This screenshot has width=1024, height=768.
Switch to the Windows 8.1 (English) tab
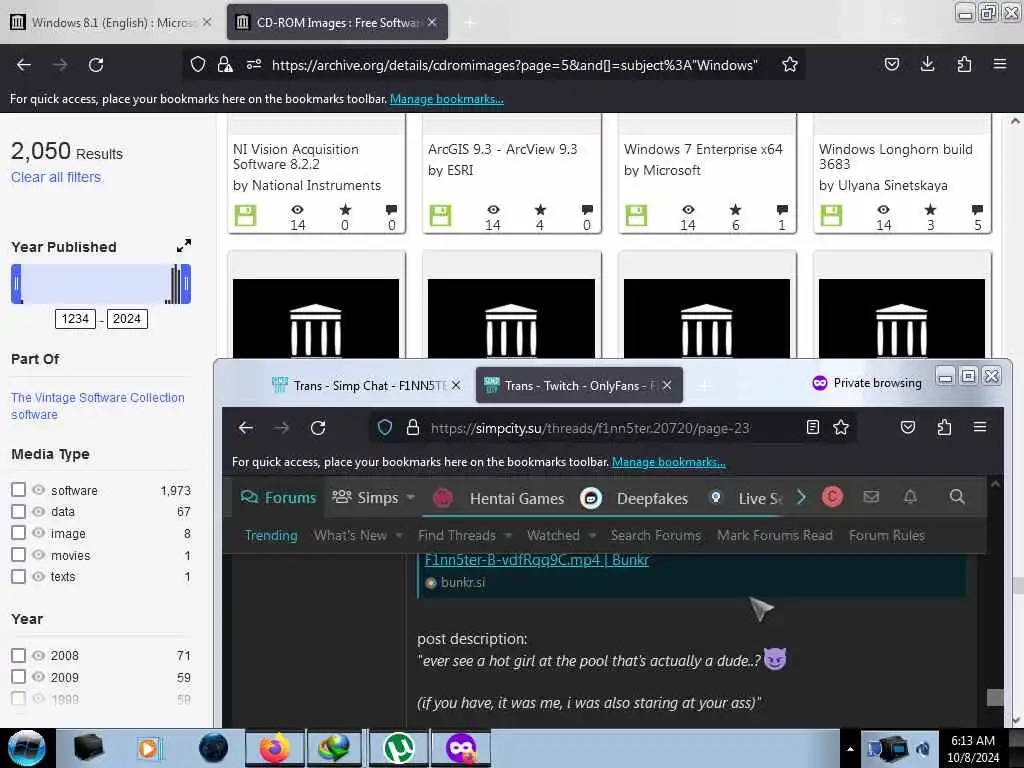110,22
